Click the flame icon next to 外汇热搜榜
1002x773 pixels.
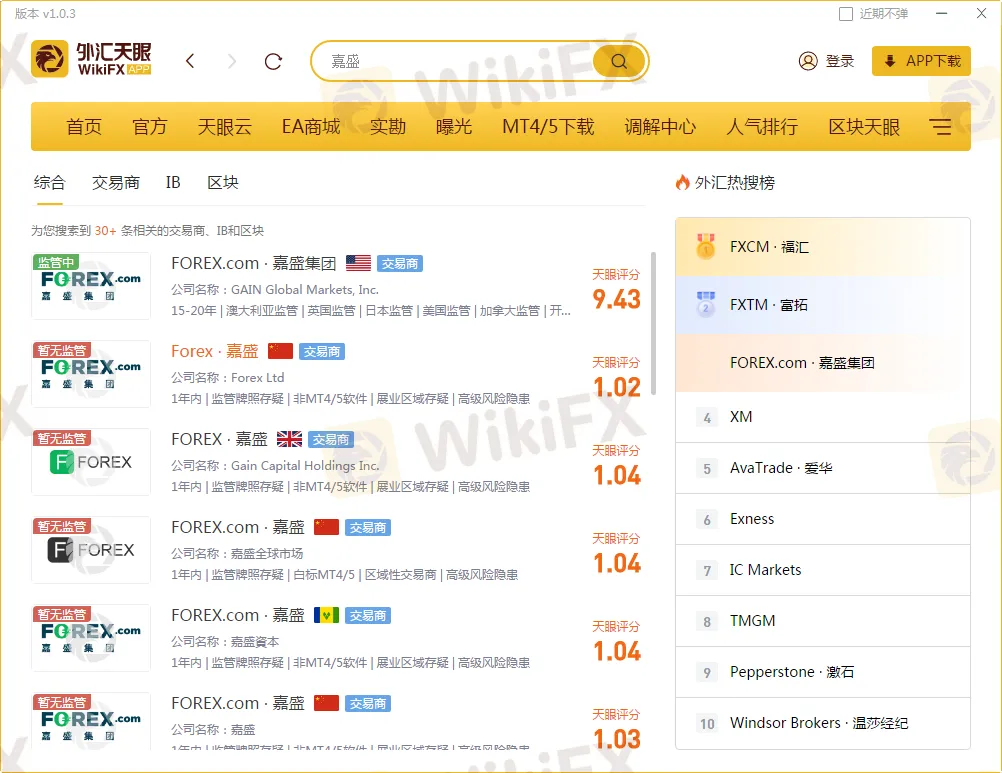pos(682,182)
